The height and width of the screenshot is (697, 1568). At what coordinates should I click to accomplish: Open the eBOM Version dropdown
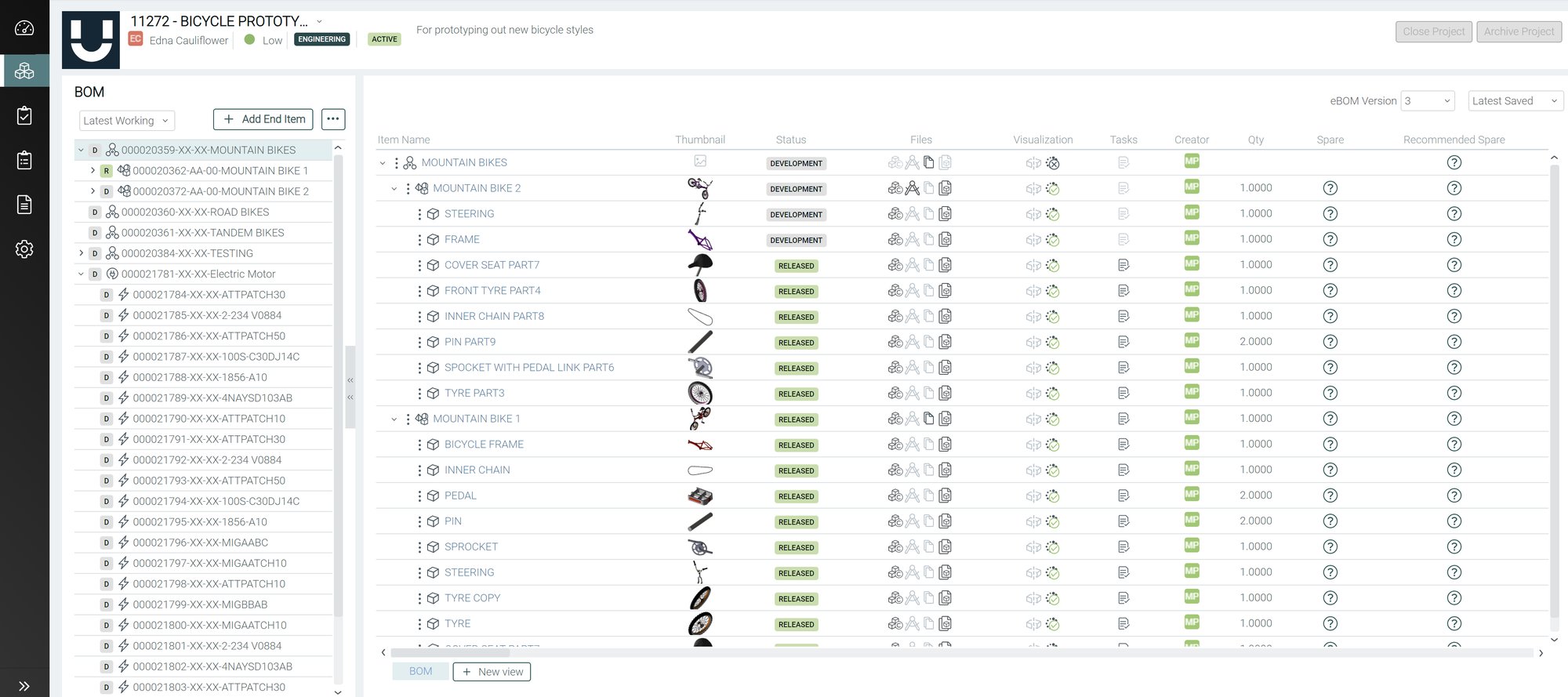click(x=1428, y=100)
